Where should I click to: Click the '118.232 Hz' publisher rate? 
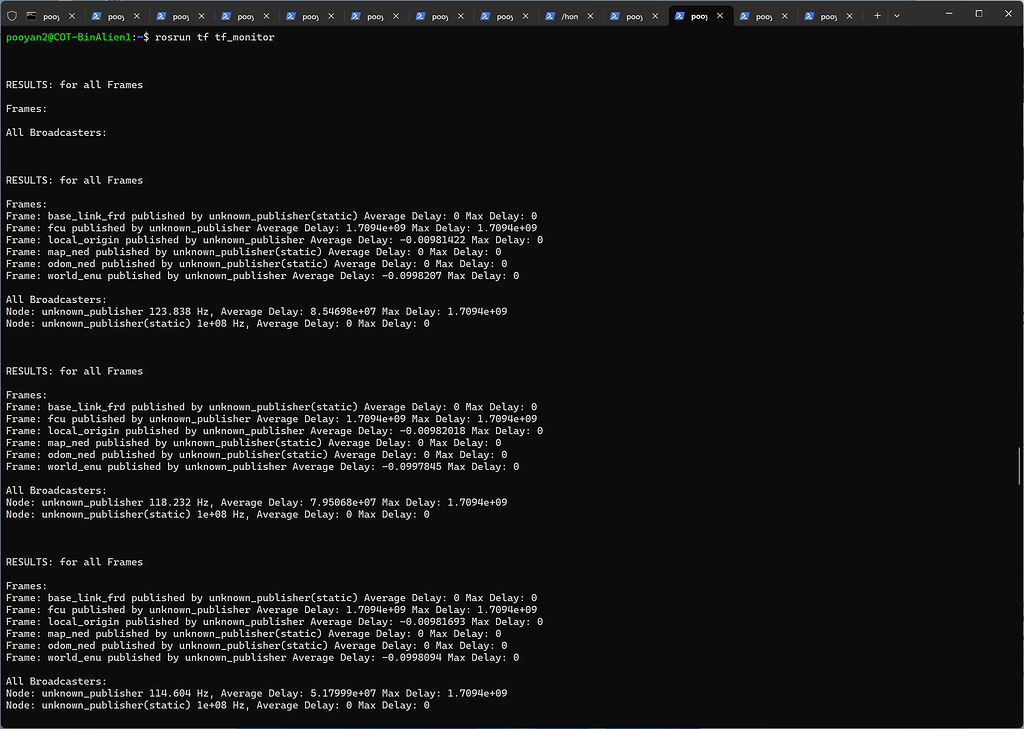(179, 502)
